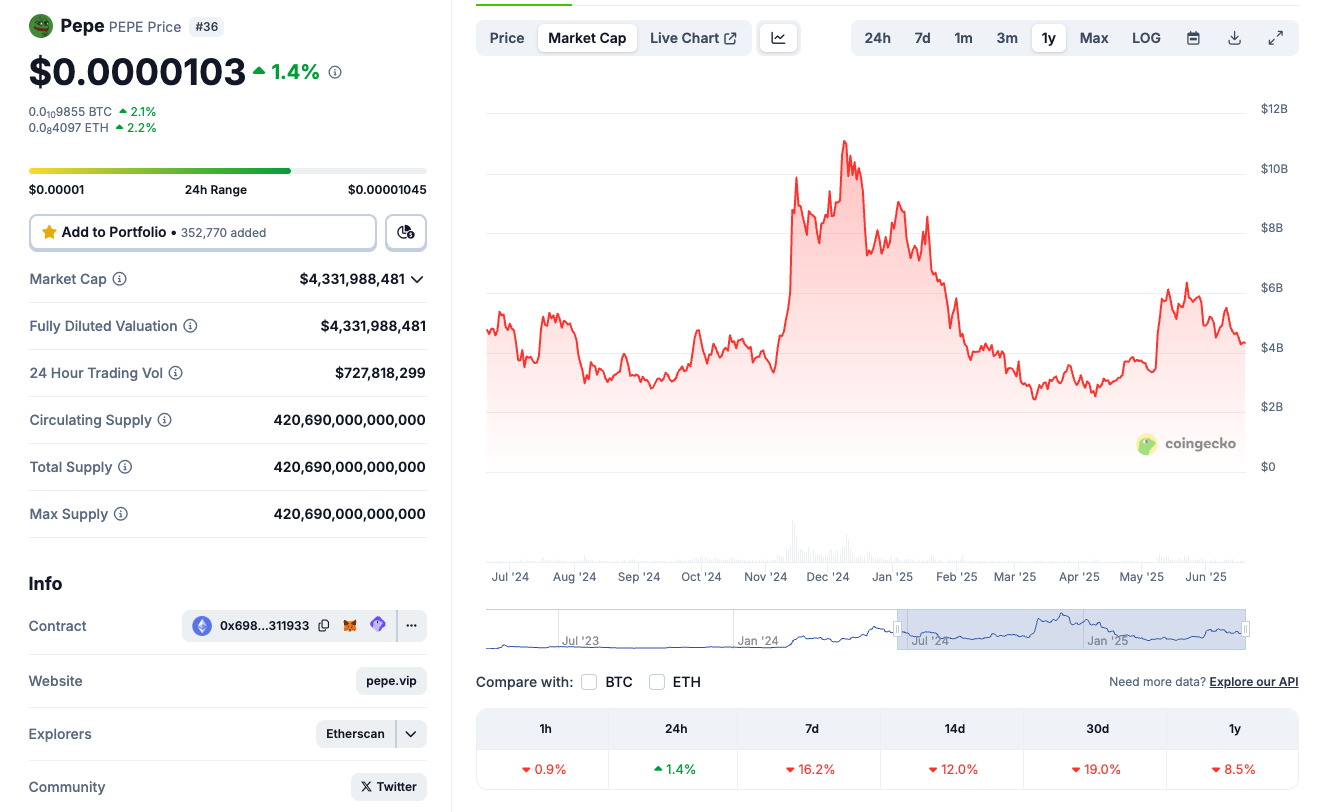Click the Ethereum contract chain icon
Screen dimensions: 1331x812
[202, 626]
